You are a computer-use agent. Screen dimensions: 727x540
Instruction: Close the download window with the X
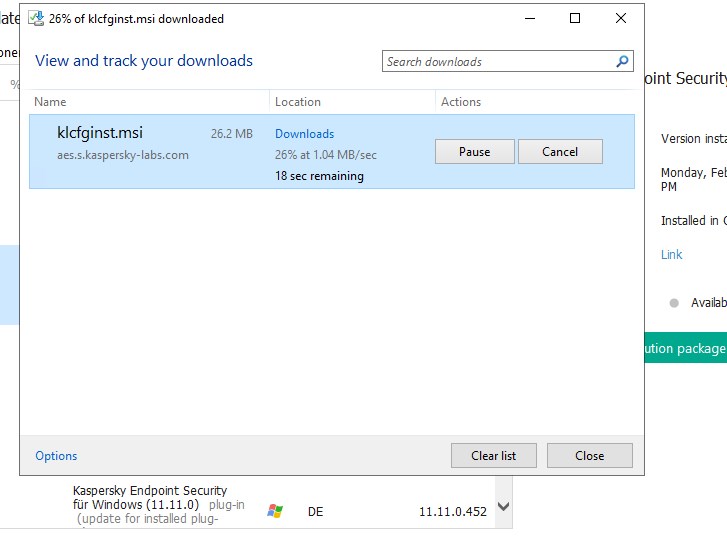click(621, 18)
